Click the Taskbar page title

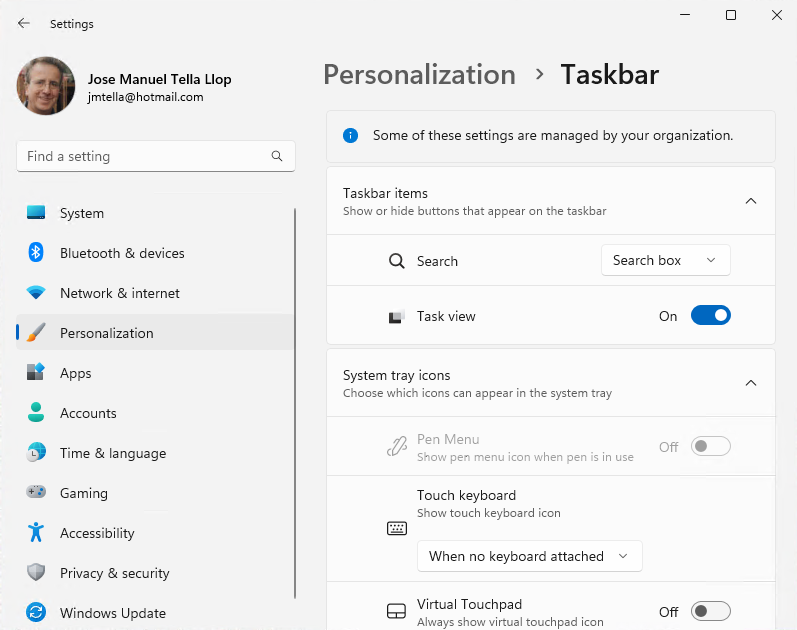609,75
